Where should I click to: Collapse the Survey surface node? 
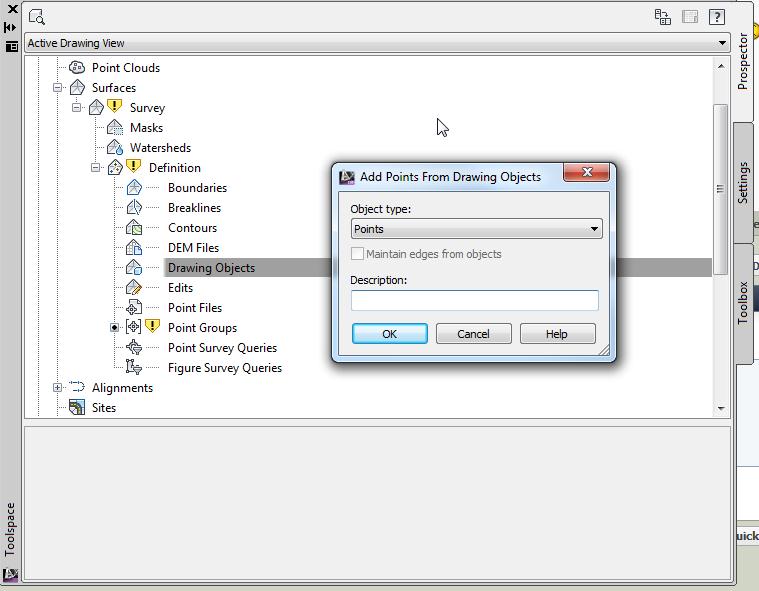click(76, 107)
